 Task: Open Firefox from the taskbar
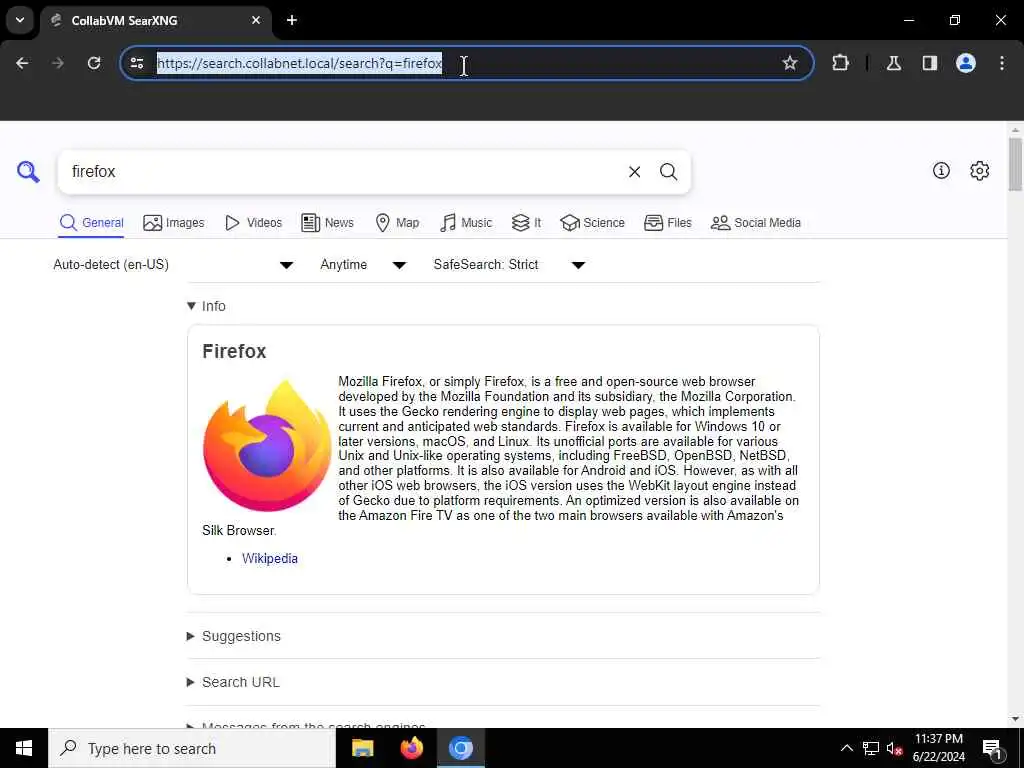[411, 748]
